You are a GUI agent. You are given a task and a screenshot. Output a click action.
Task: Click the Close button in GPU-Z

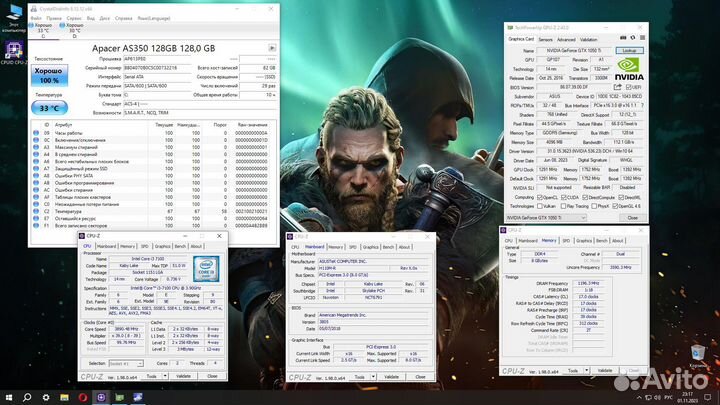click(632, 218)
